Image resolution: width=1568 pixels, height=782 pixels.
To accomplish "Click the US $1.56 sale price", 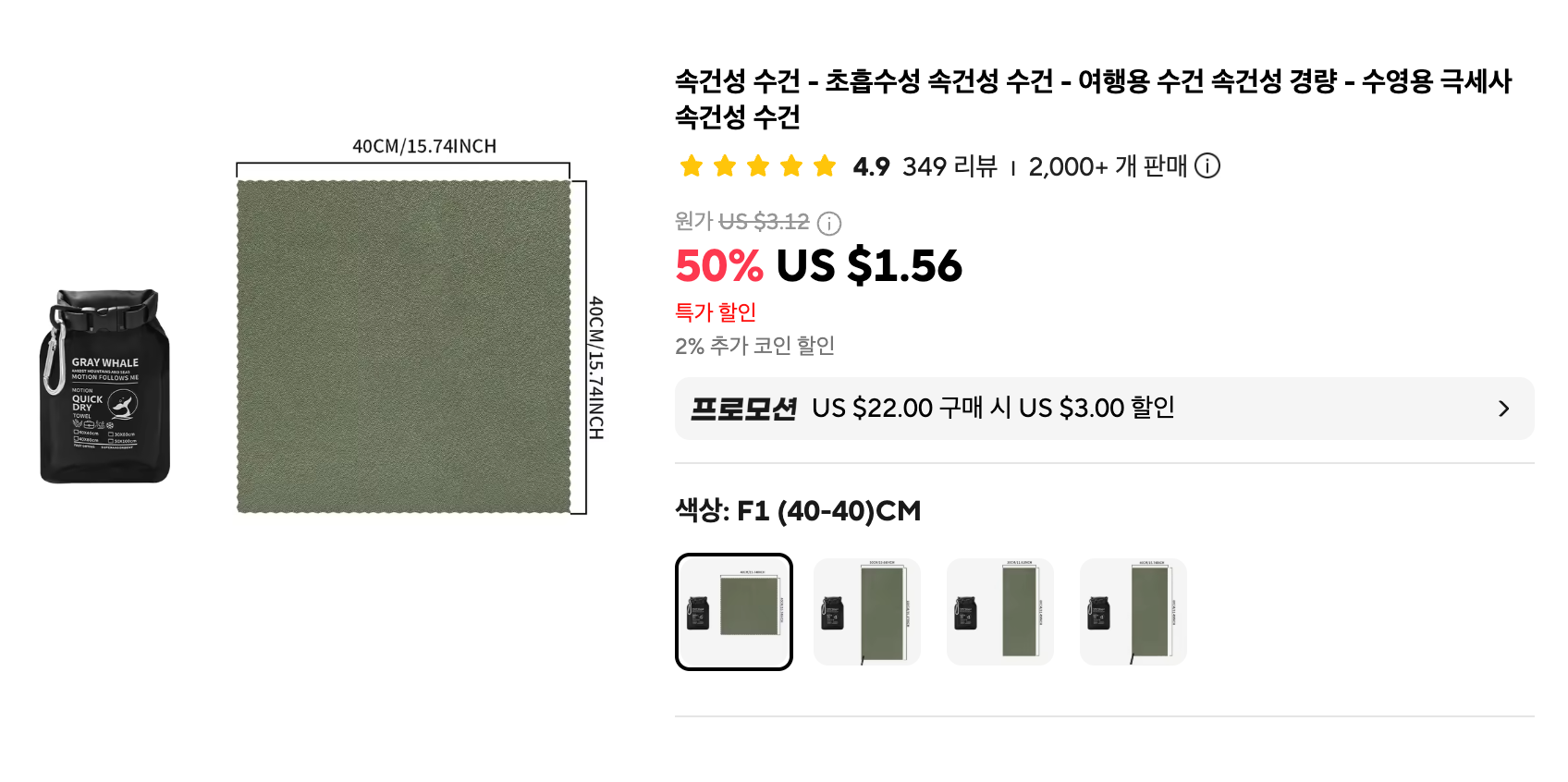I will coord(869,266).
